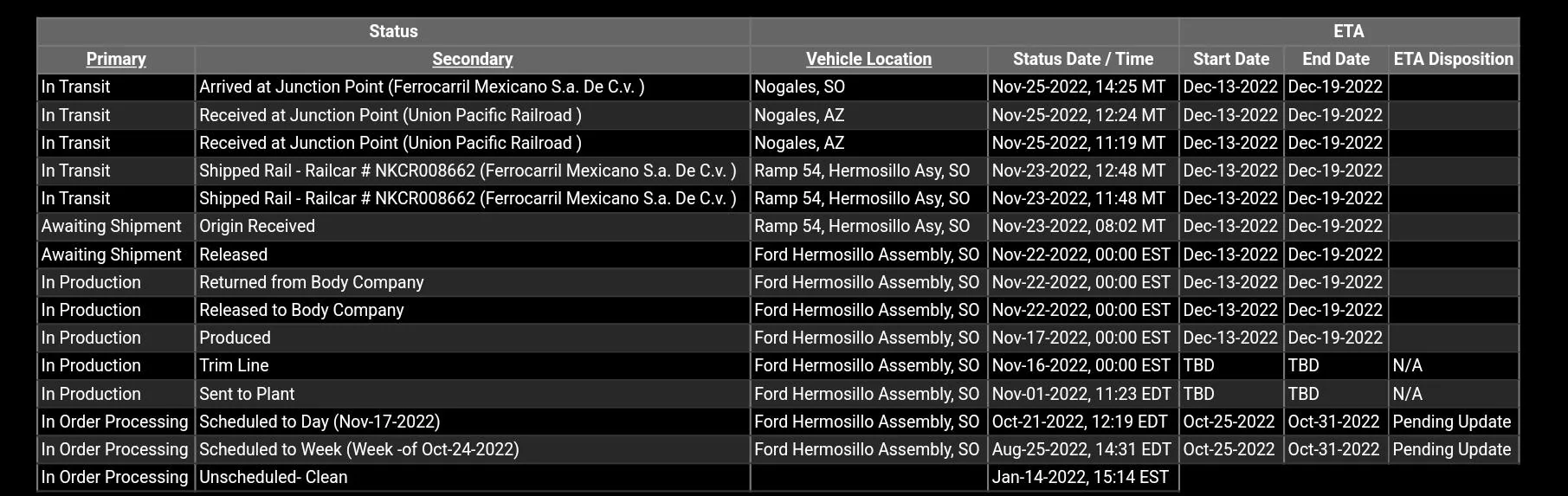Sort by the Primary column header
This screenshot has height=496, width=1568.
(116, 59)
